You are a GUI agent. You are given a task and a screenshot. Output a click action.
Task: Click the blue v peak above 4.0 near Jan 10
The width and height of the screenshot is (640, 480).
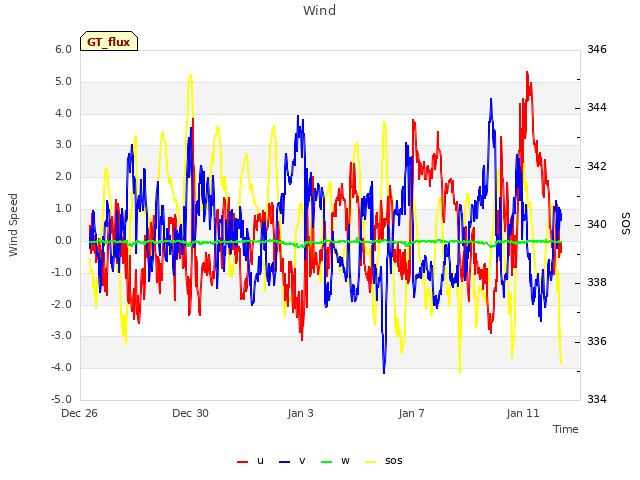coord(491,100)
